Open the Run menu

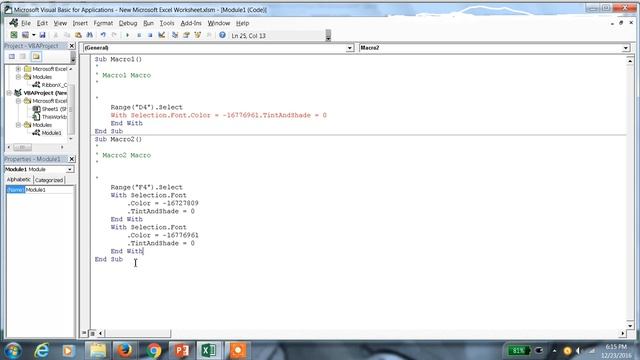(149, 23)
